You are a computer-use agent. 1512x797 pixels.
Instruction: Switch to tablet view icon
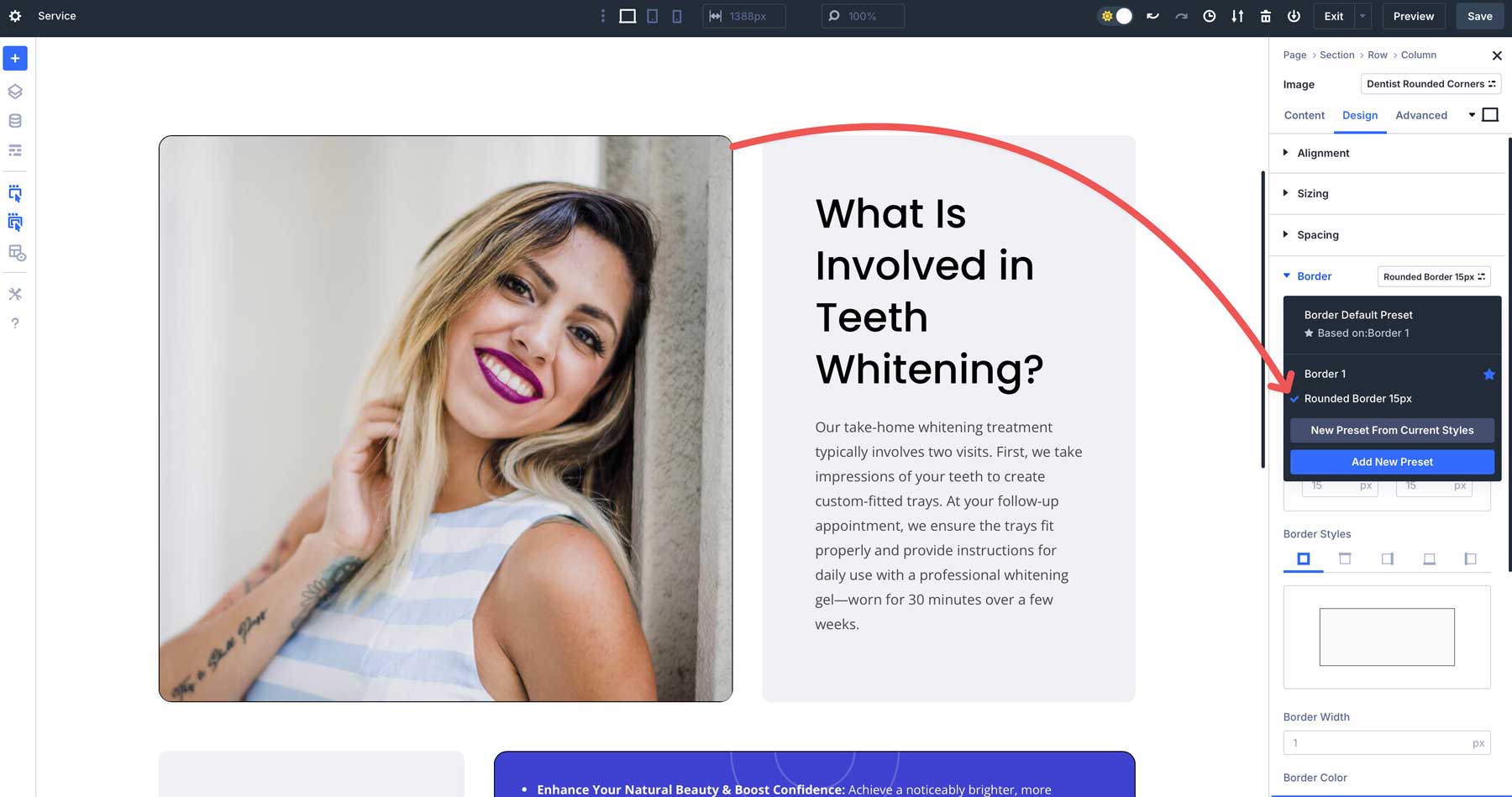pos(652,16)
